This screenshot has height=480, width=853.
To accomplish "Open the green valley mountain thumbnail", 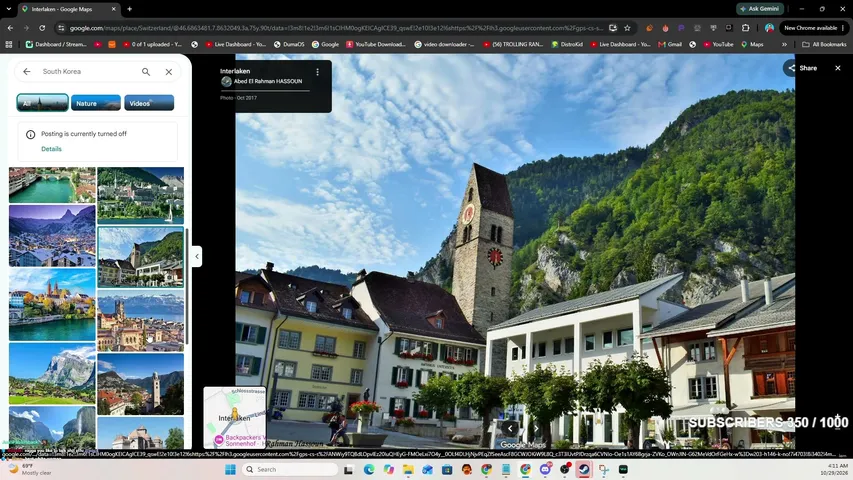I will point(52,373).
